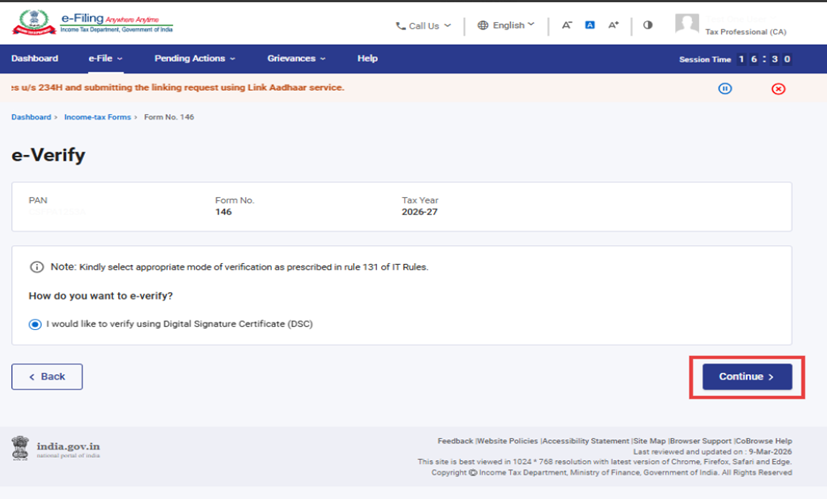Decrease font size with A- icon

[567, 25]
